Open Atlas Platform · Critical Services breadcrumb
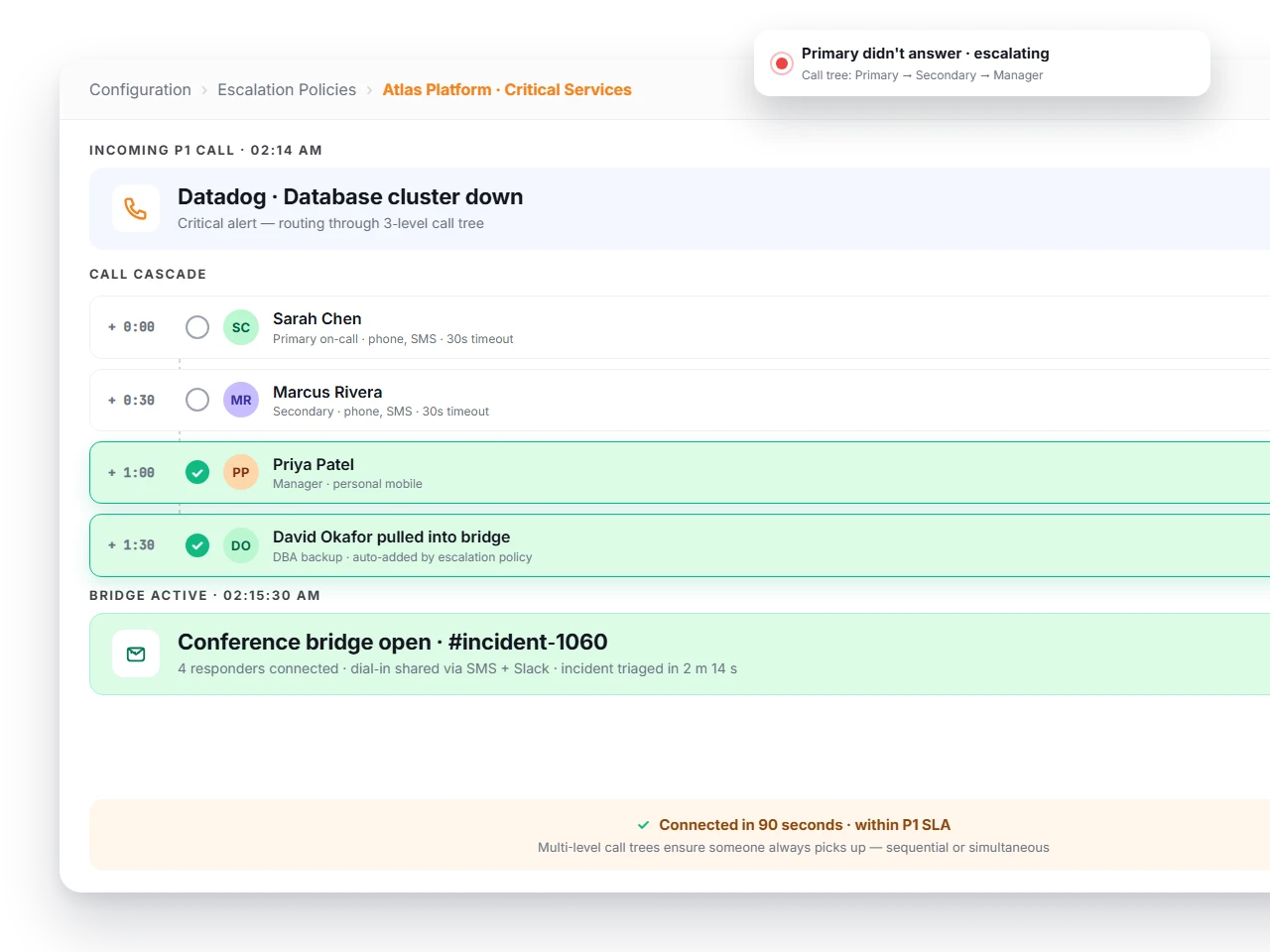 click(507, 89)
